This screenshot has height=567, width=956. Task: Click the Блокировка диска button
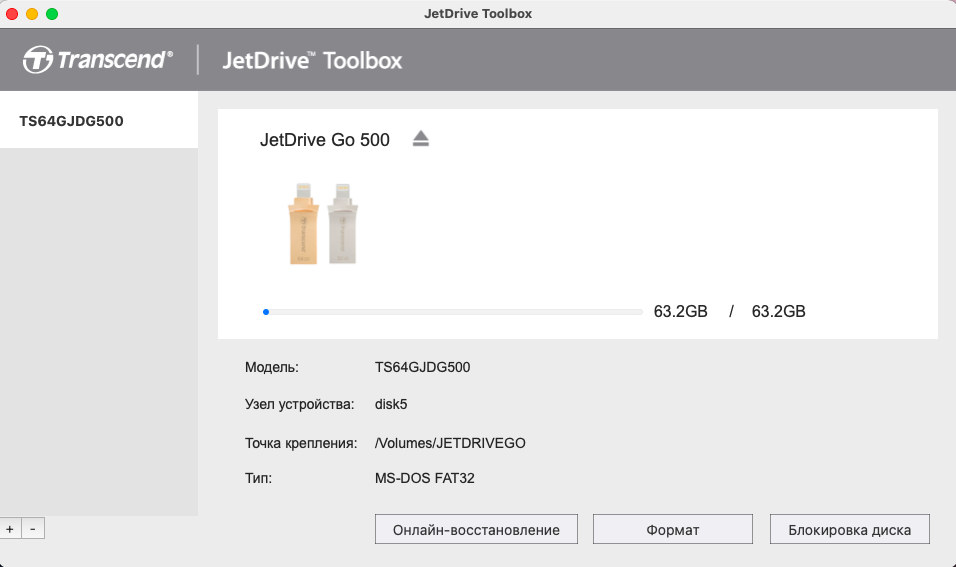point(849,529)
